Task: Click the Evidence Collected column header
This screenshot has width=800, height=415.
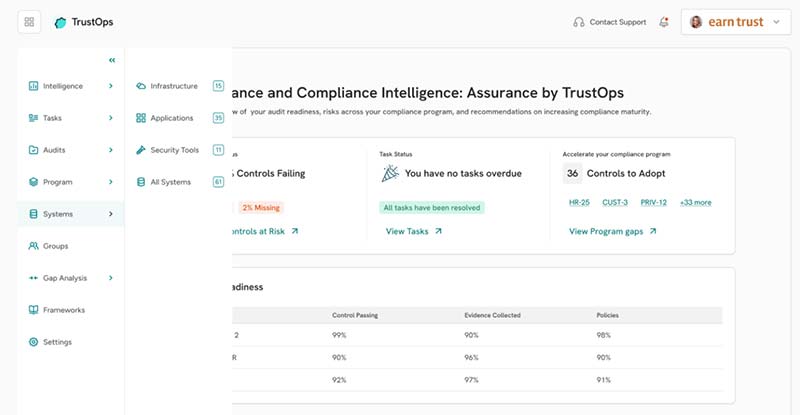Action: coord(492,315)
